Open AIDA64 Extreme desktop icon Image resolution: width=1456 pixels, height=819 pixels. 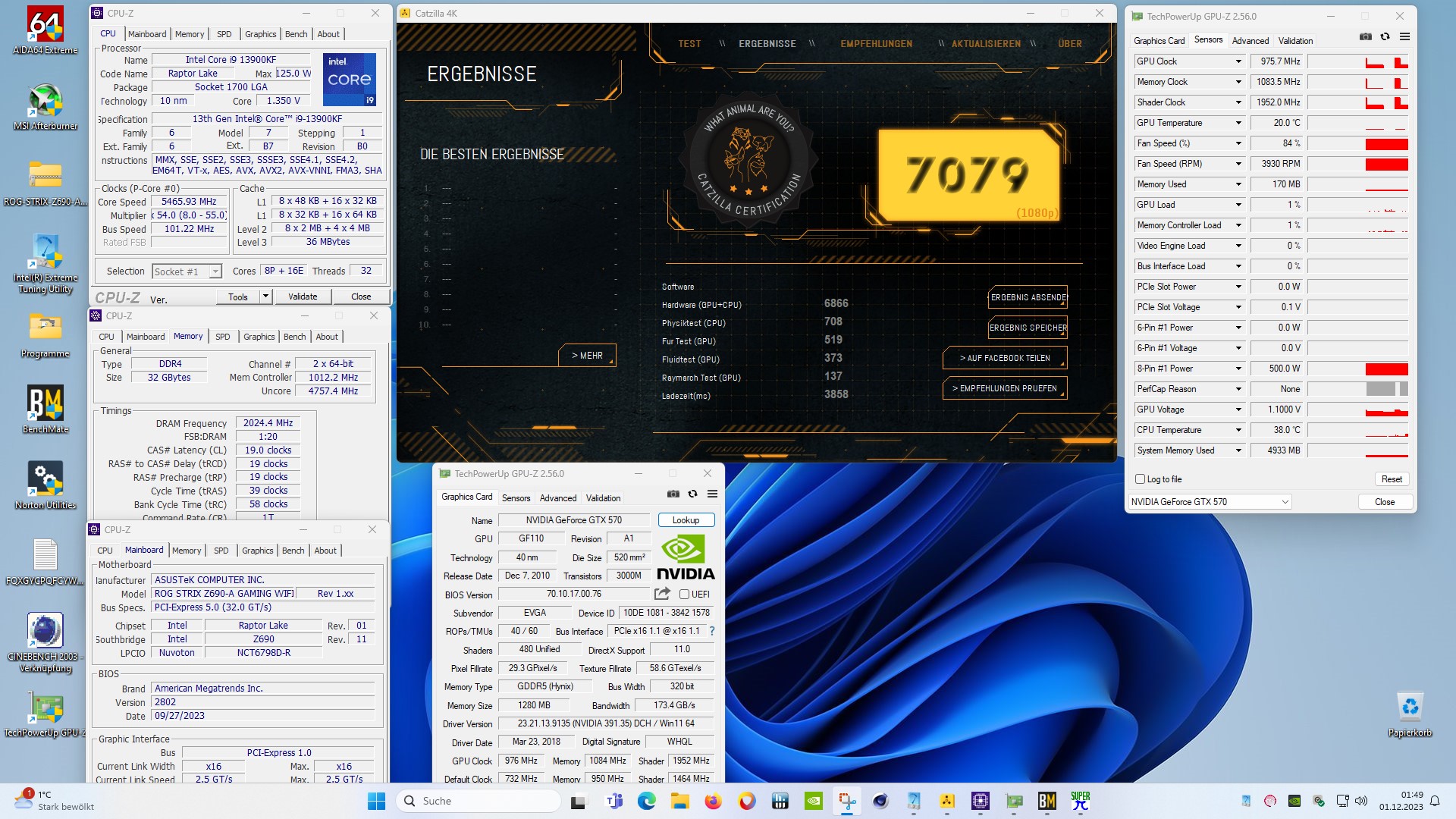[45, 30]
